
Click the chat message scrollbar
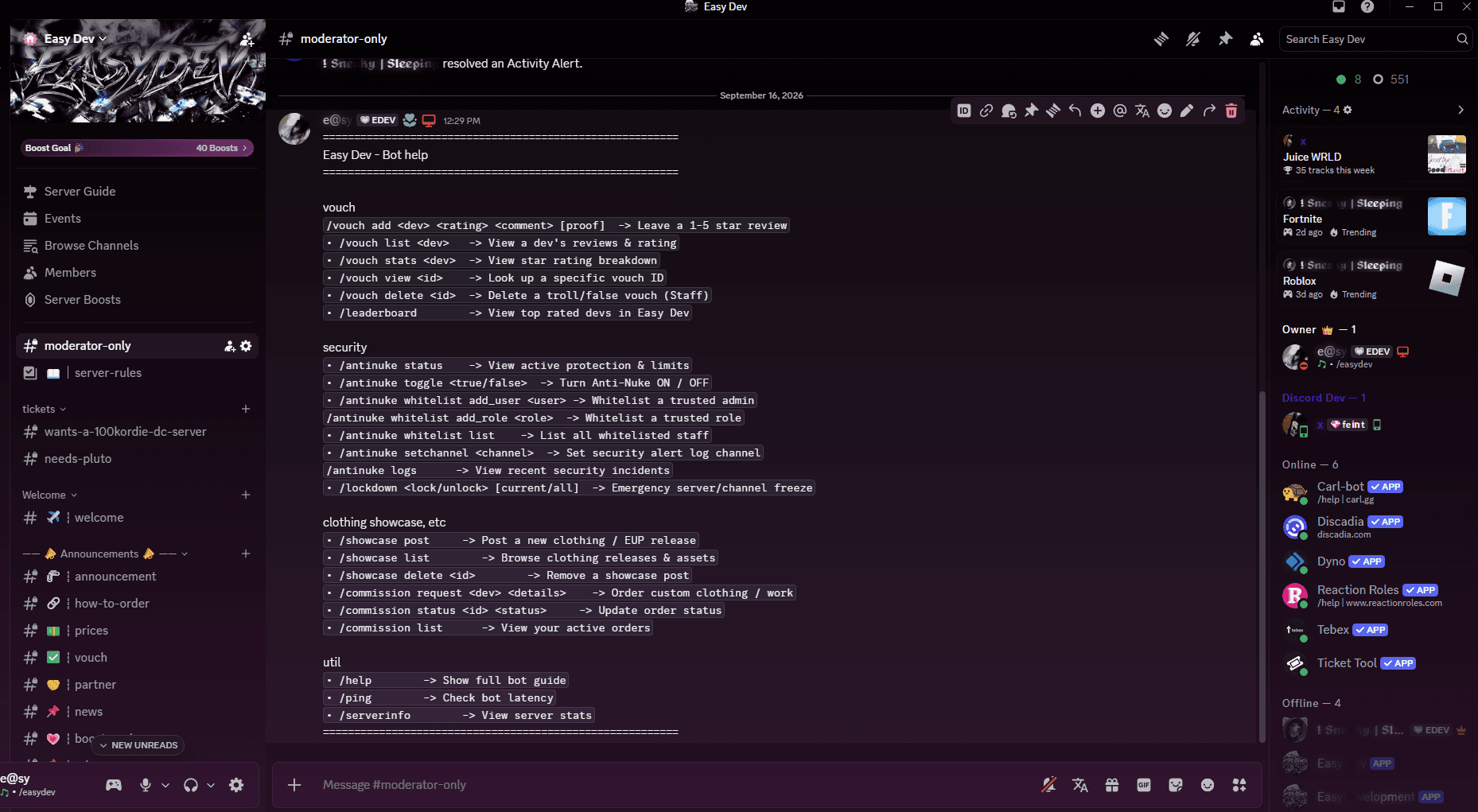1262,566
